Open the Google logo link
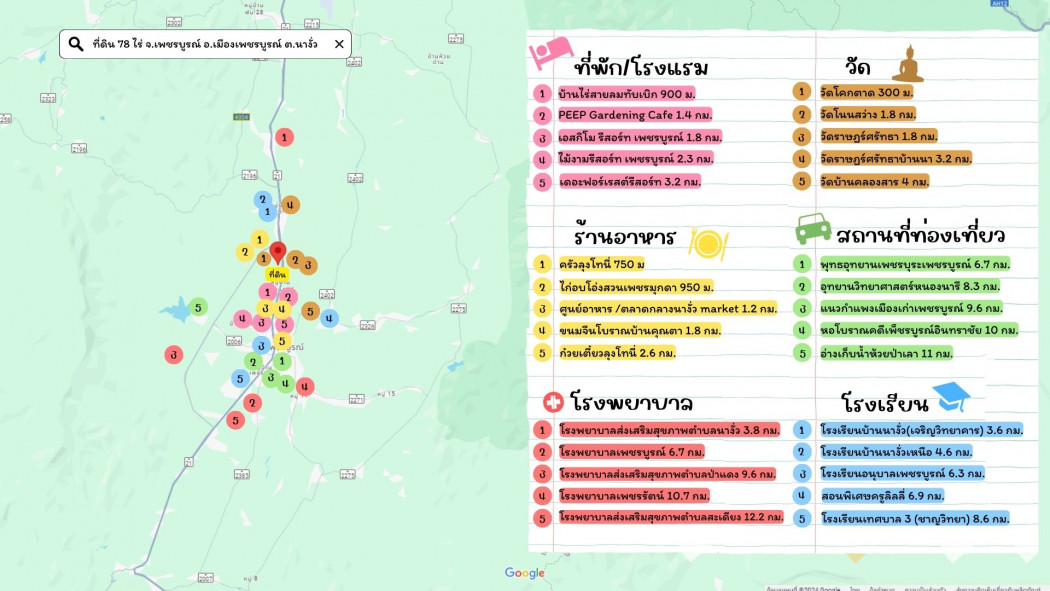 tap(524, 573)
